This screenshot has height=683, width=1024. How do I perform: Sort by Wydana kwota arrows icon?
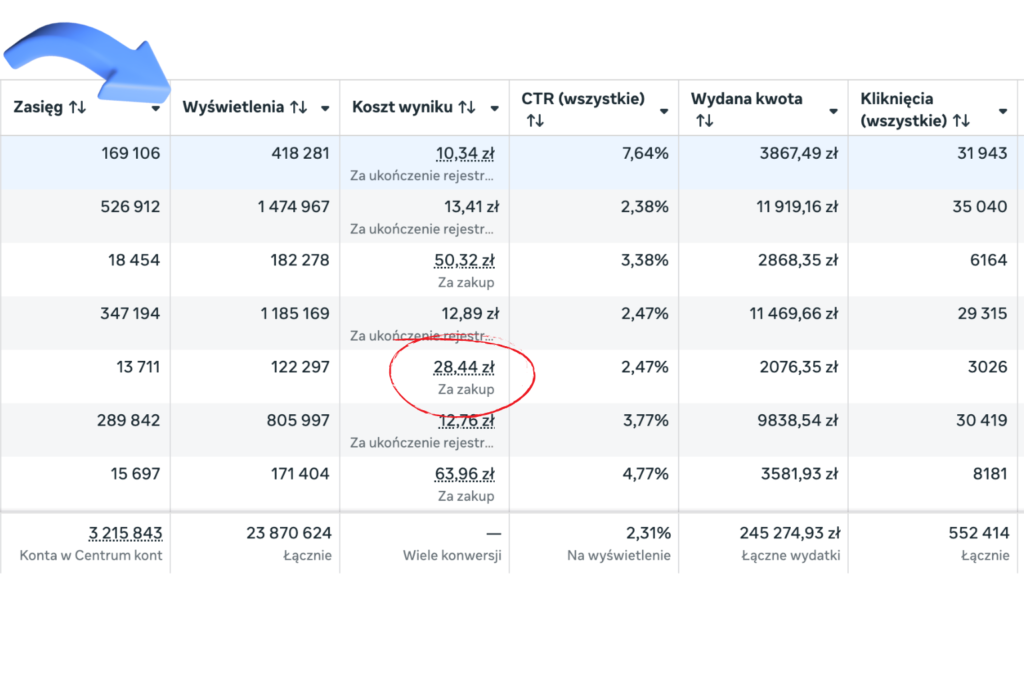705,121
